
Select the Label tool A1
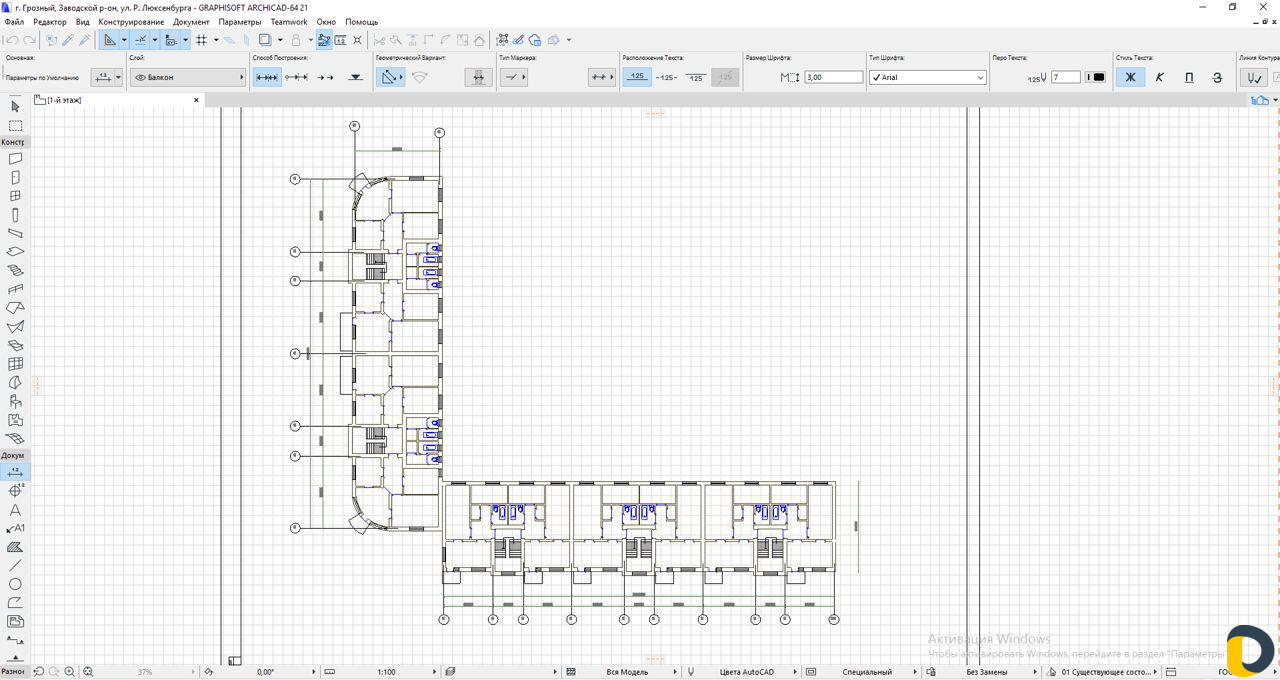pyautogui.click(x=15, y=528)
